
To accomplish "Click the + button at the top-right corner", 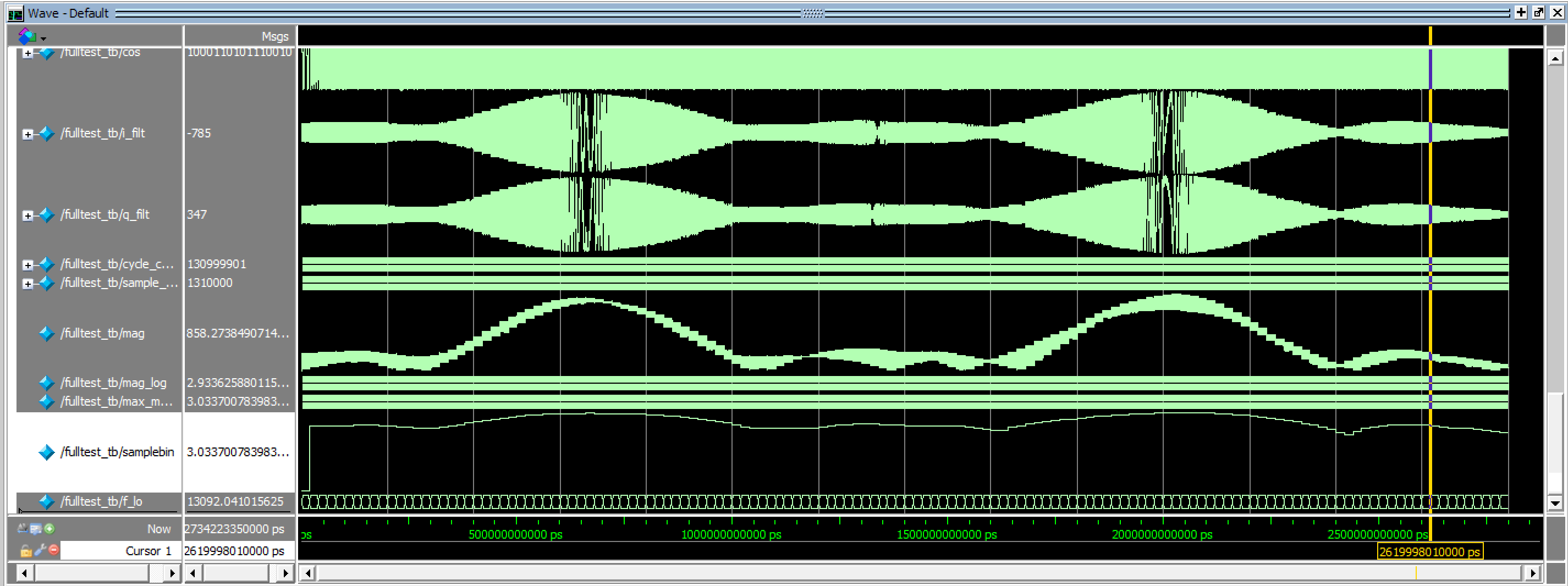I will (1522, 12).
